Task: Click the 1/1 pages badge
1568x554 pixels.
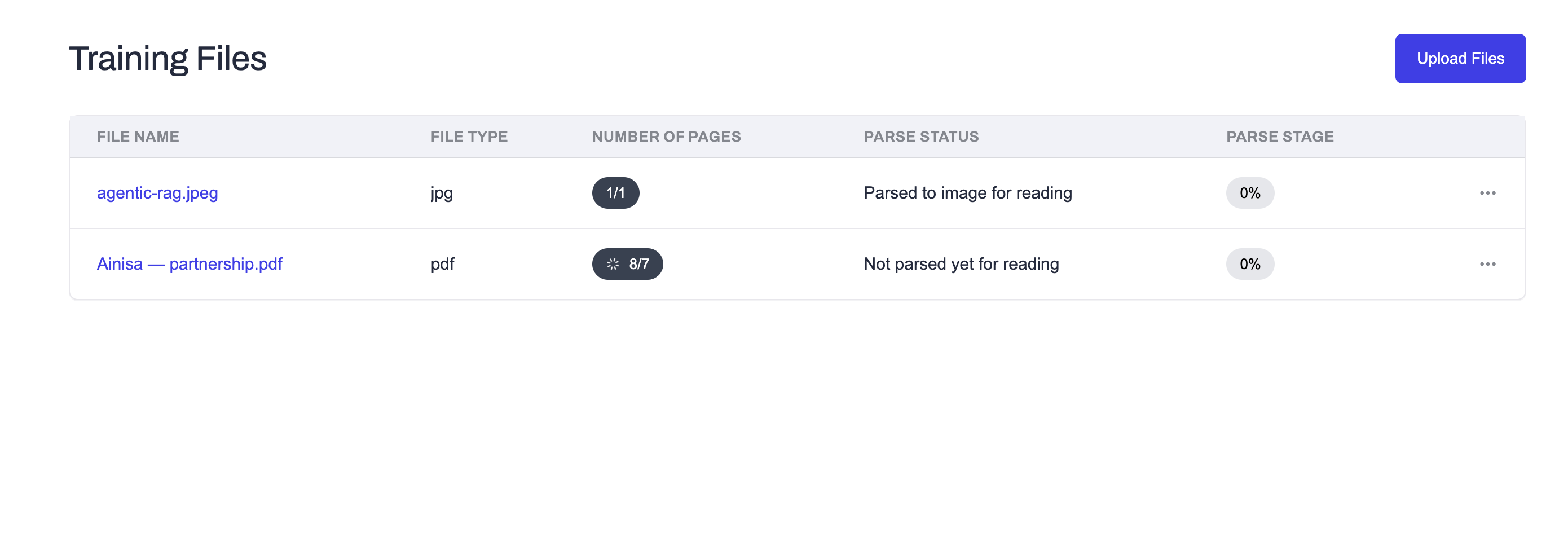Action: [x=615, y=193]
